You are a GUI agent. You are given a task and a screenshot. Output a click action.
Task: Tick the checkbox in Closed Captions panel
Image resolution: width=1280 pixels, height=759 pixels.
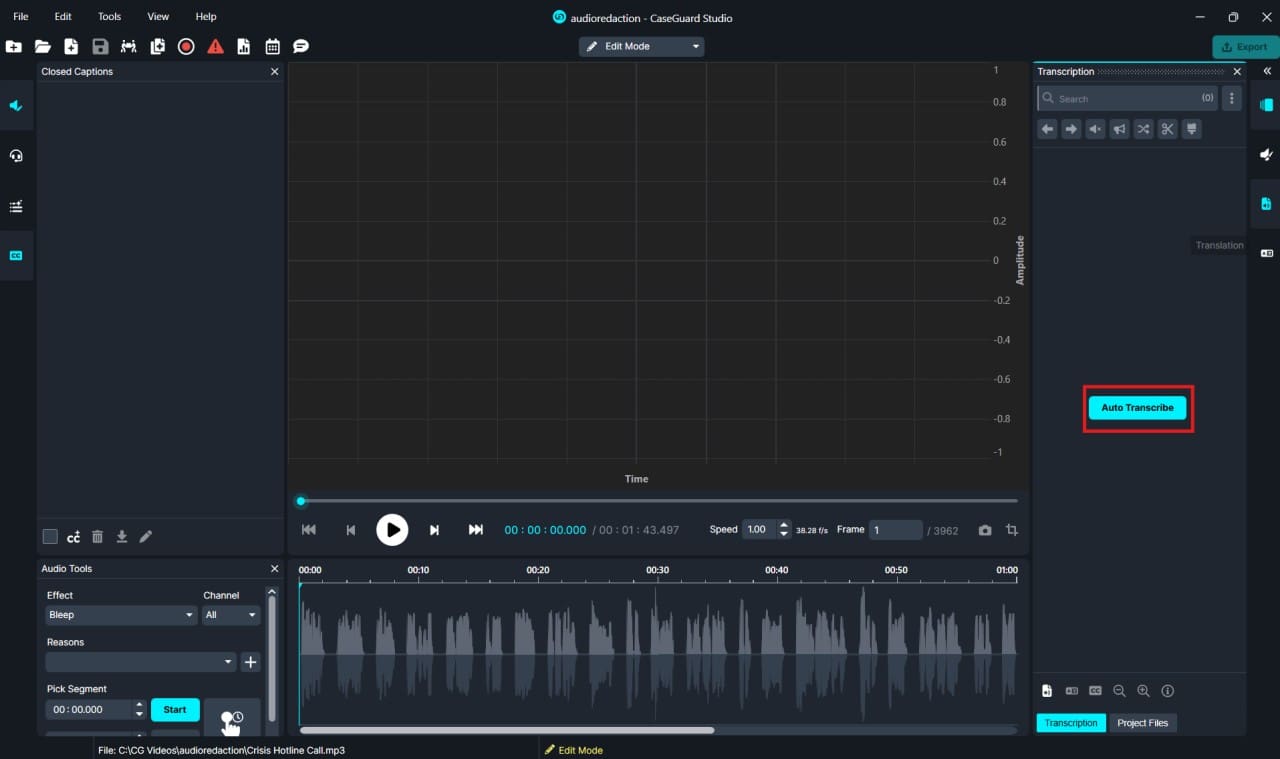(x=50, y=537)
